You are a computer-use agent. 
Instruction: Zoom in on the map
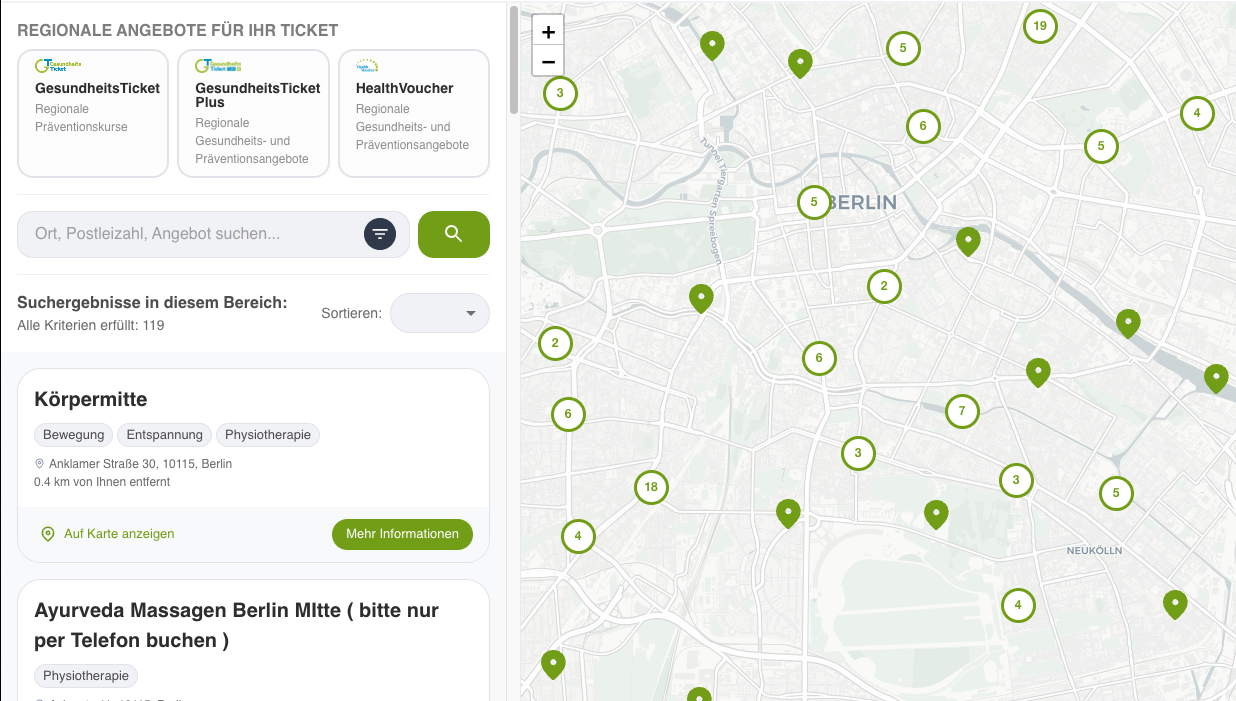[x=548, y=32]
